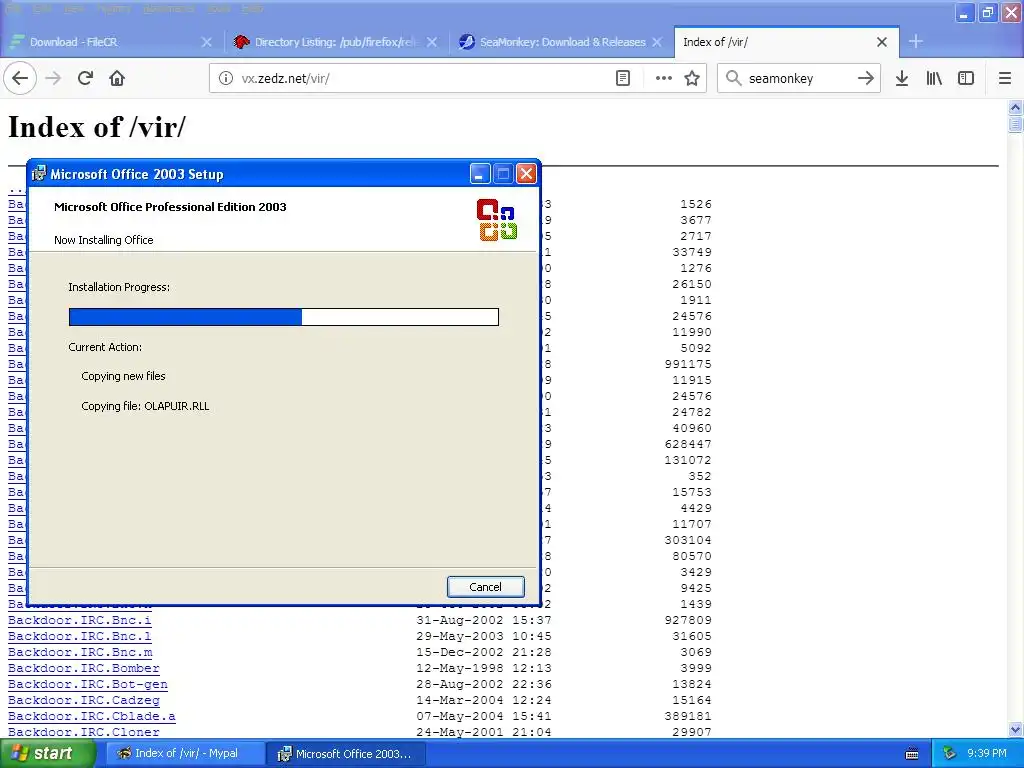The width and height of the screenshot is (1024, 768).
Task: Click the keyboard tray icon
Action: 912,754
